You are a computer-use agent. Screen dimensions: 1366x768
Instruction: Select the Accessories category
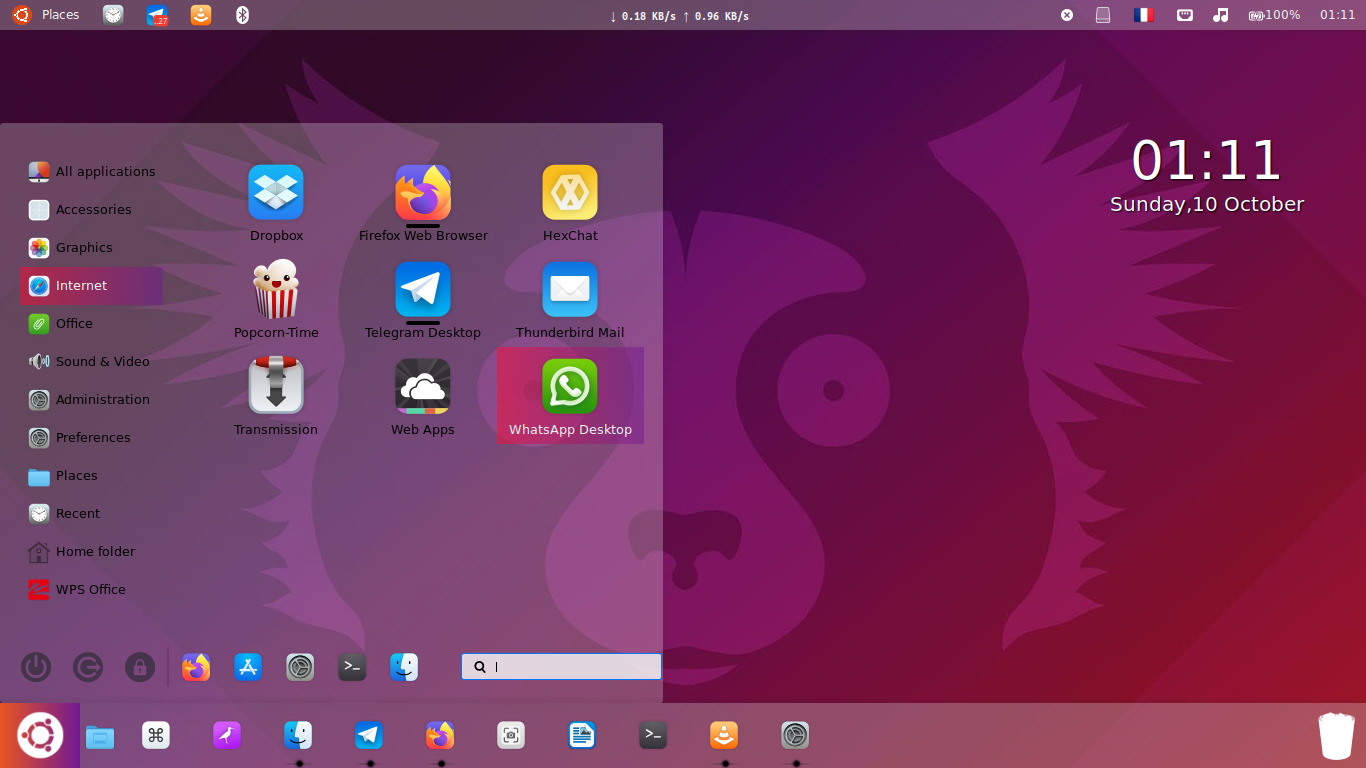pyautogui.click(x=91, y=210)
